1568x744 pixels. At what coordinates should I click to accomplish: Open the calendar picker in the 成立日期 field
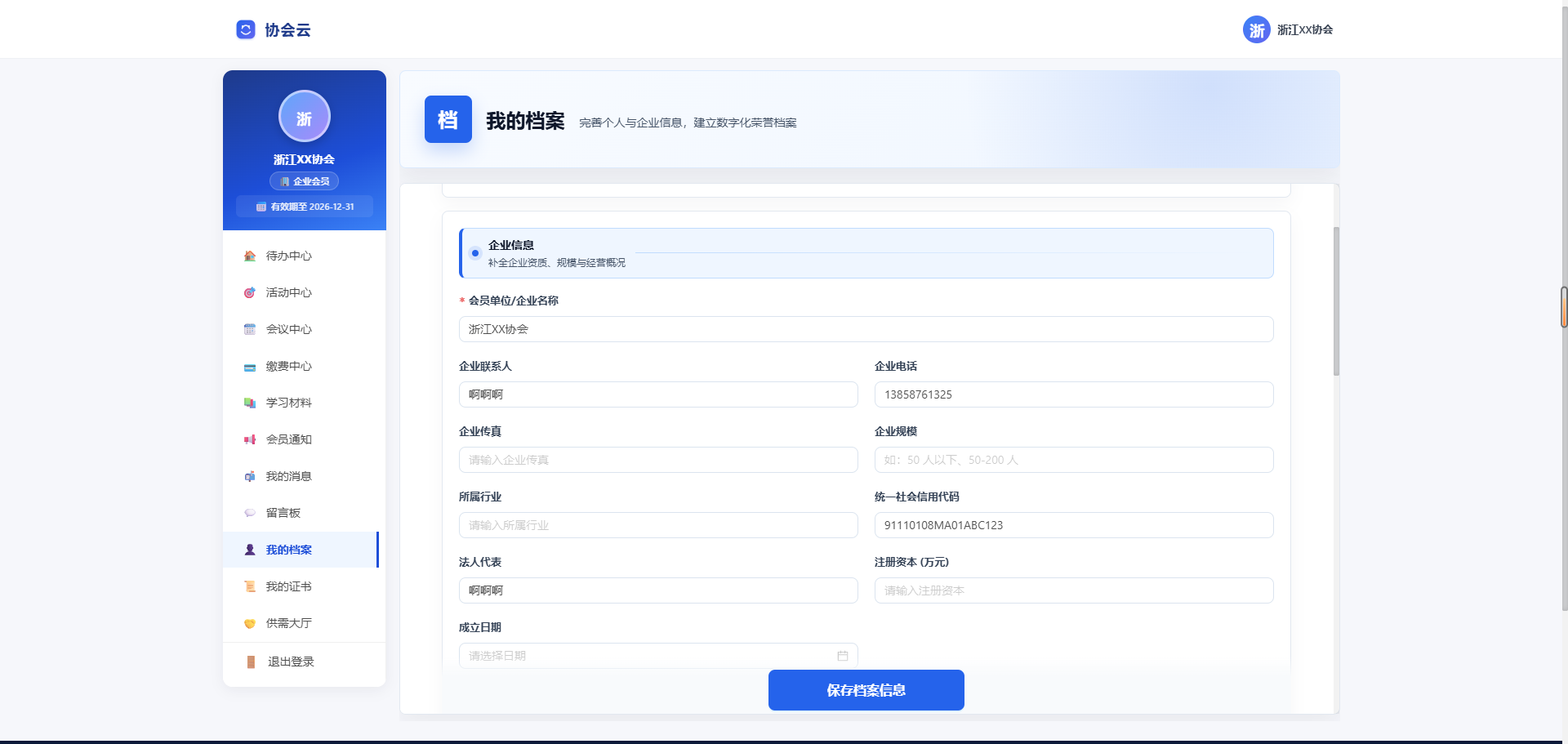[844, 655]
